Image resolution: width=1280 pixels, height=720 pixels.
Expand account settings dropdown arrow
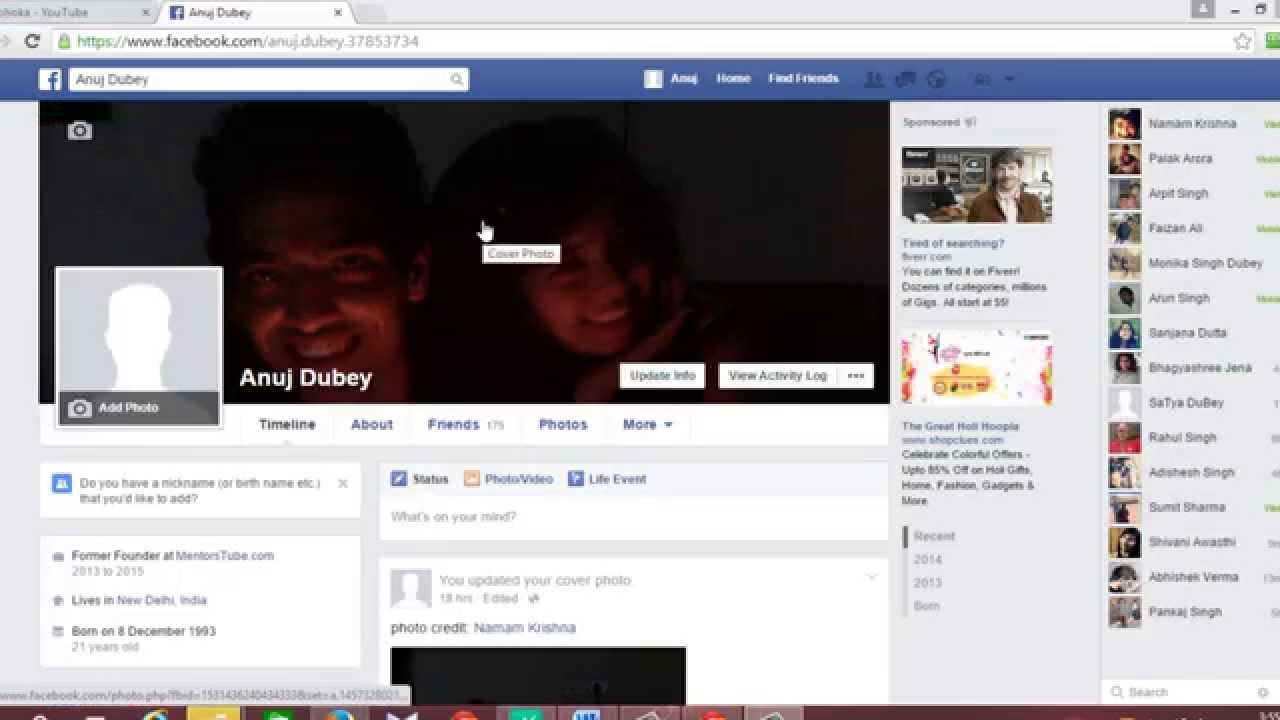(1009, 79)
